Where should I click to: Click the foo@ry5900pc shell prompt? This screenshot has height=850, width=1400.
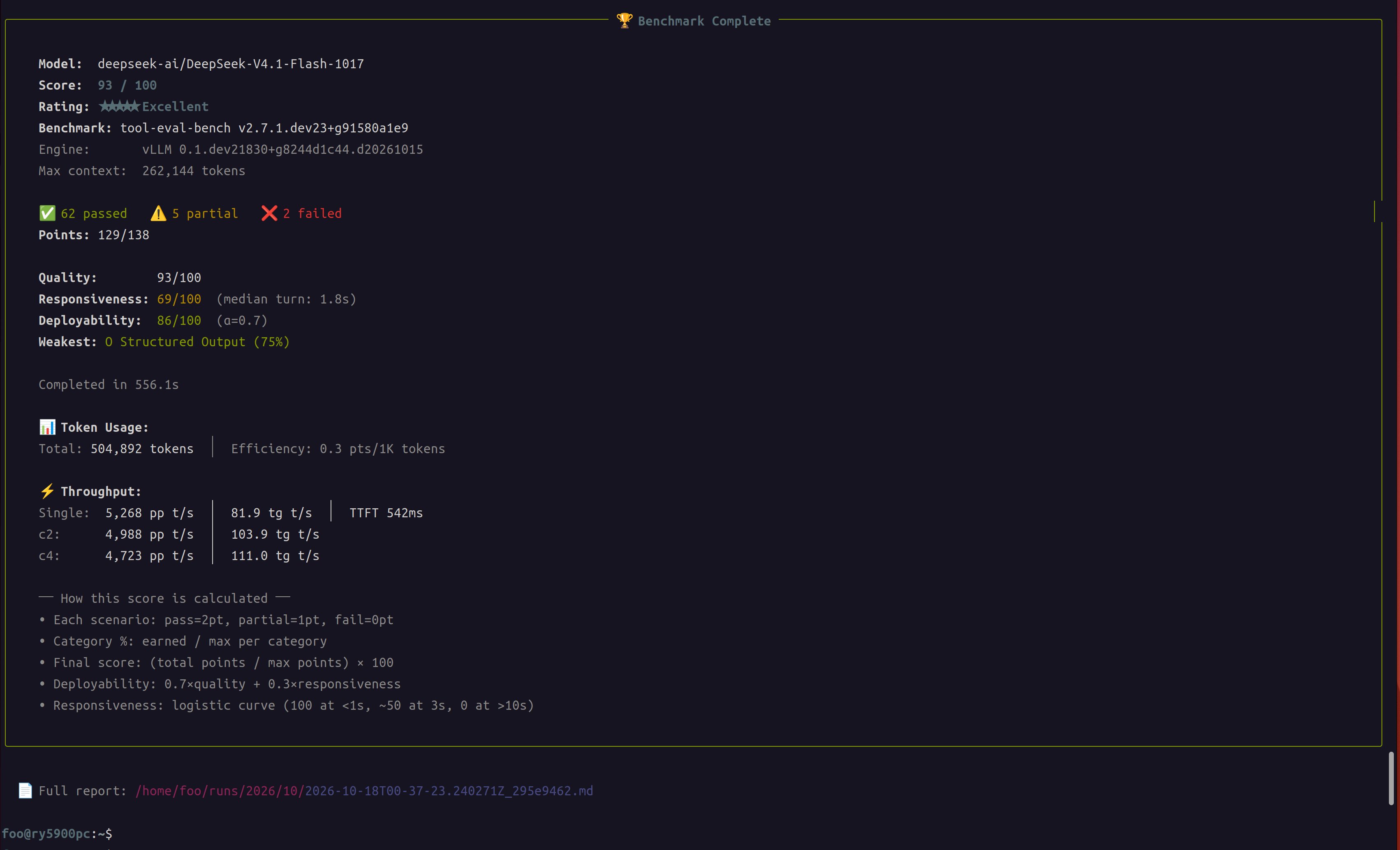click(x=57, y=834)
